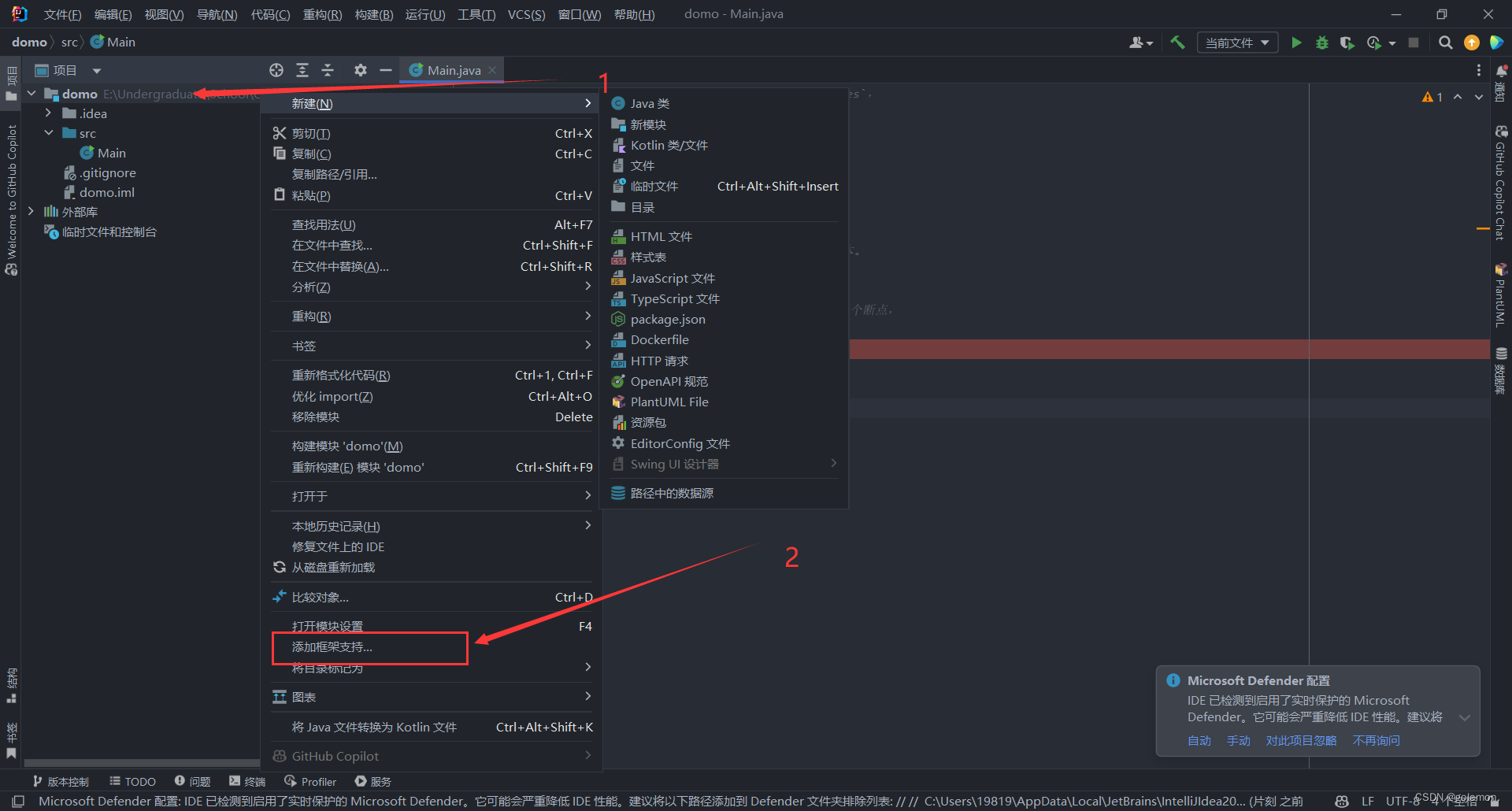Click the 自动 link in Defender notification
The height and width of the screenshot is (811, 1512).
coord(1199,741)
